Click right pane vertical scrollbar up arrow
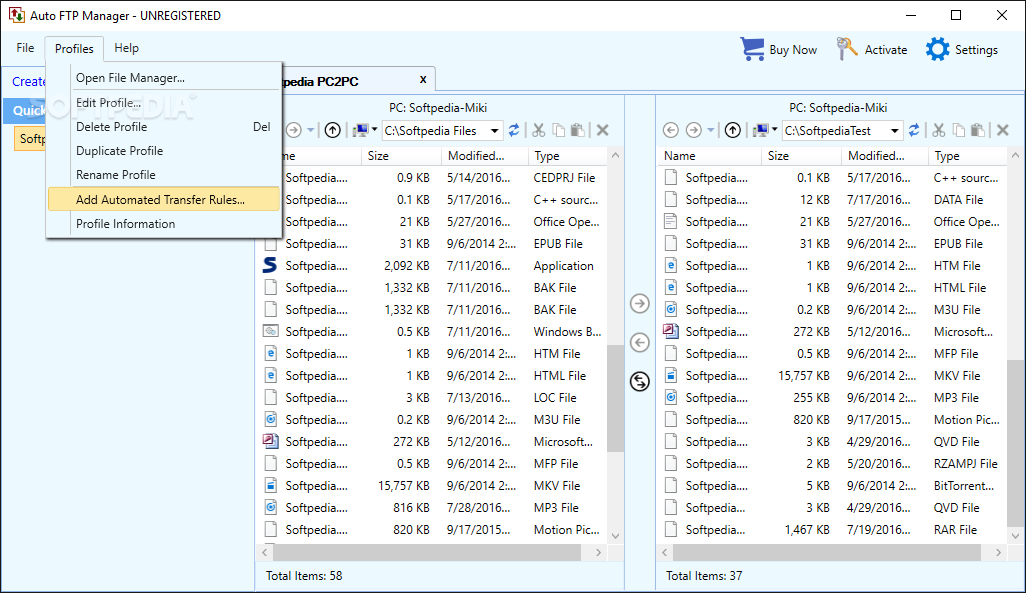This screenshot has height=593, width=1026. click(x=1015, y=155)
